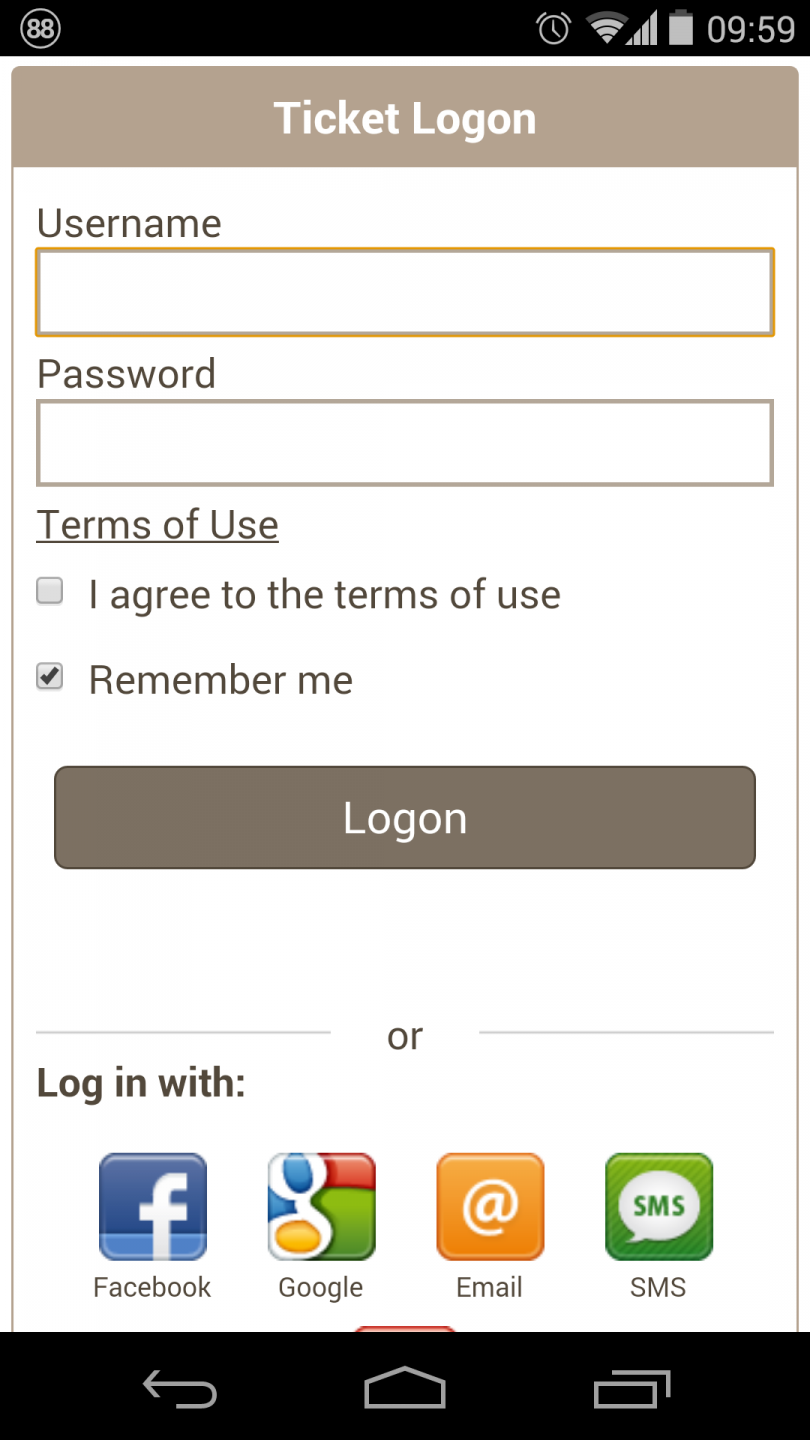The height and width of the screenshot is (1440, 810).
Task: Open the recent apps icon
Action: click(631, 1388)
